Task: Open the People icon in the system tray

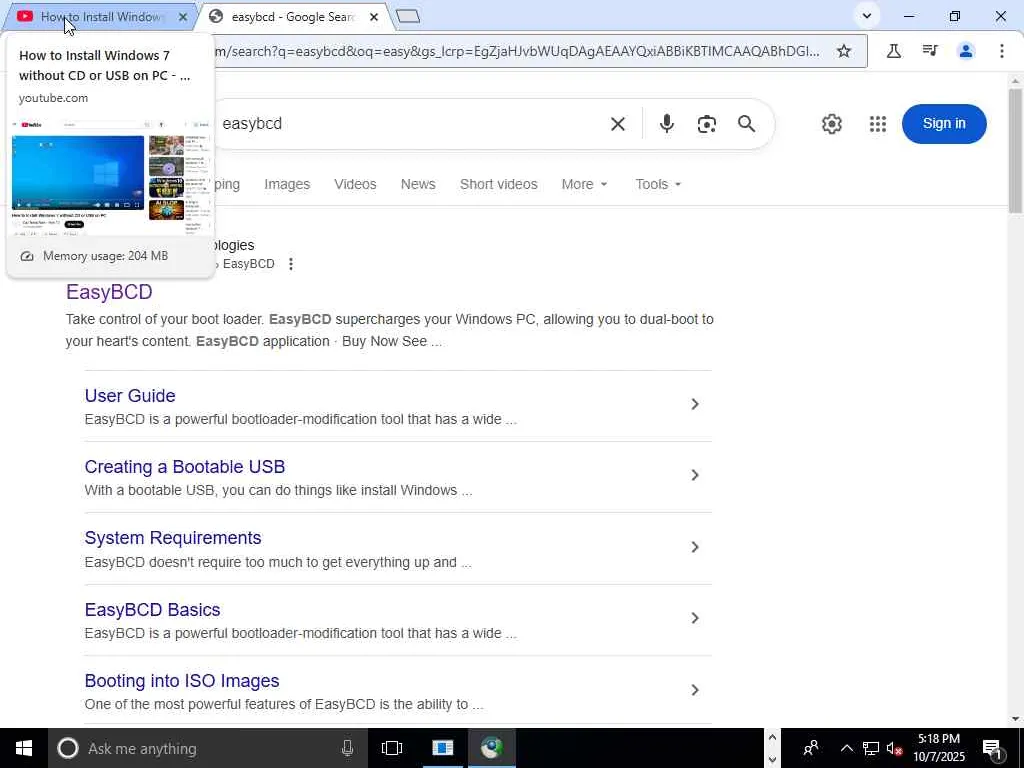Action: [x=811, y=748]
